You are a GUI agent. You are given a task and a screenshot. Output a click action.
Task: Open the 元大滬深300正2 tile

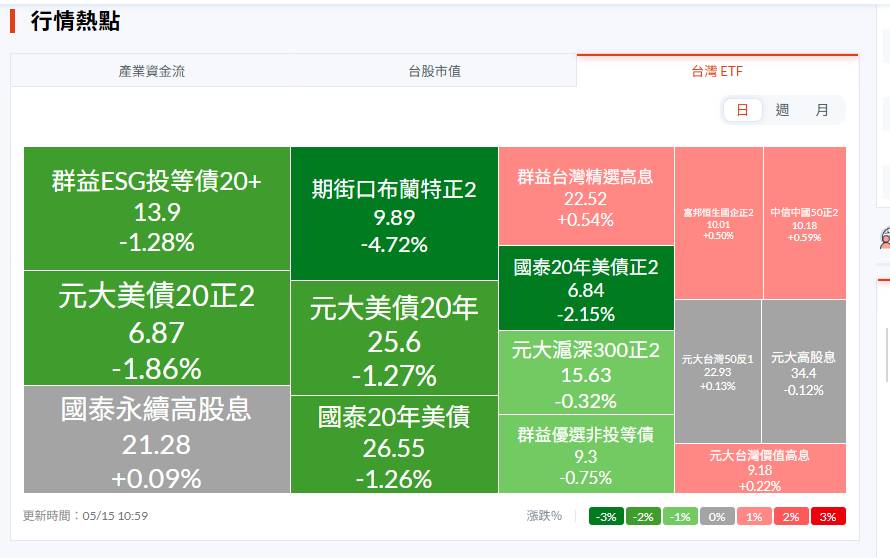coord(586,372)
